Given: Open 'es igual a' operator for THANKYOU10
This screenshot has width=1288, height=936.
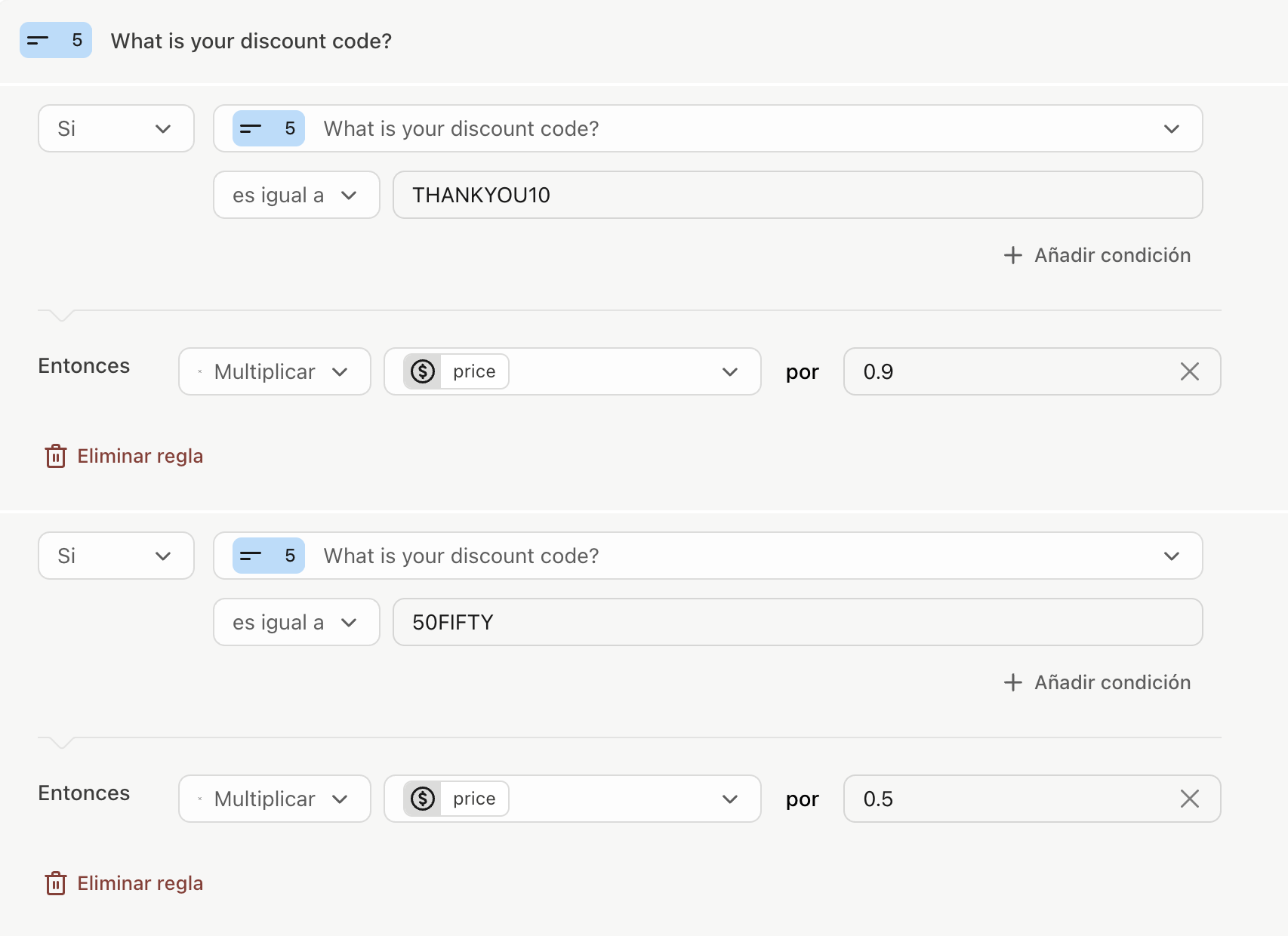Looking at the screenshot, I should 296,195.
